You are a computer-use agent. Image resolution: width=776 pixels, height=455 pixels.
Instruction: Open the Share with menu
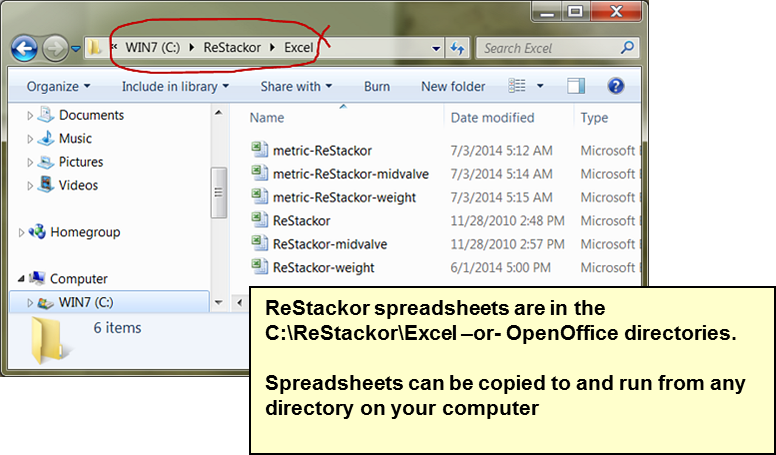296,87
